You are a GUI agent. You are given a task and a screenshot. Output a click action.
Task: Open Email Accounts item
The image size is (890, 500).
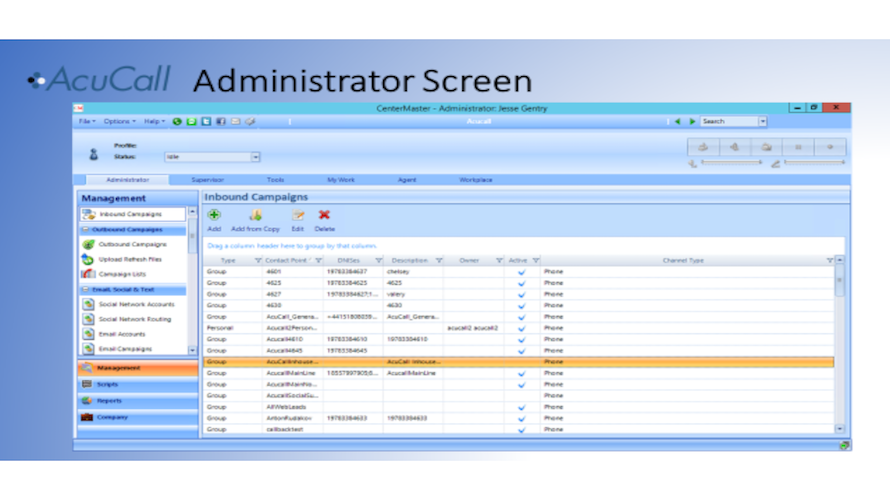(133, 334)
